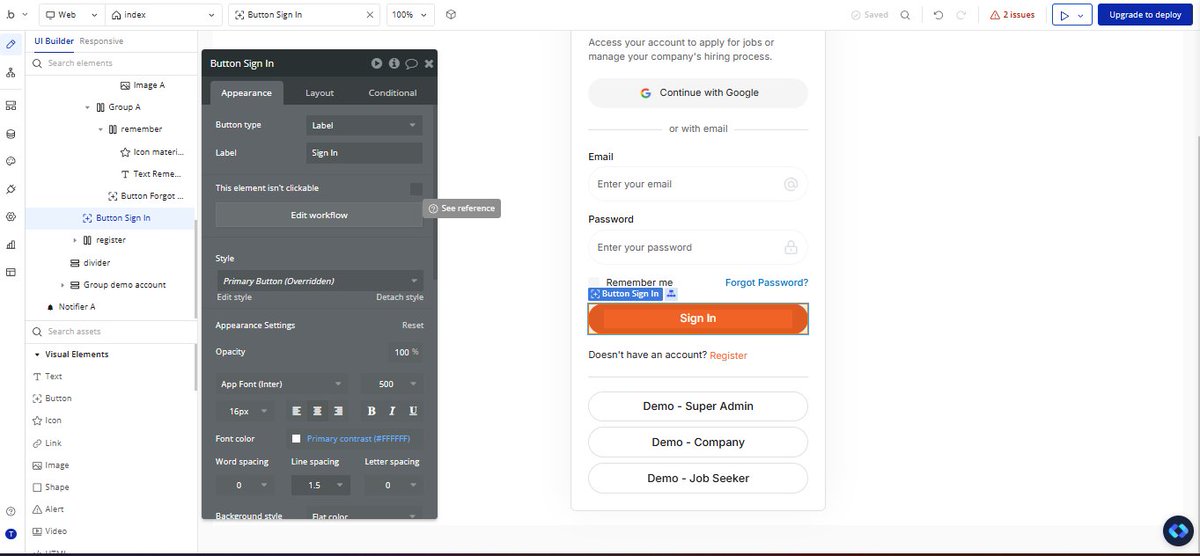Align text left
The height and width of the screenshot is (556, 1200).
pos(296,411)
